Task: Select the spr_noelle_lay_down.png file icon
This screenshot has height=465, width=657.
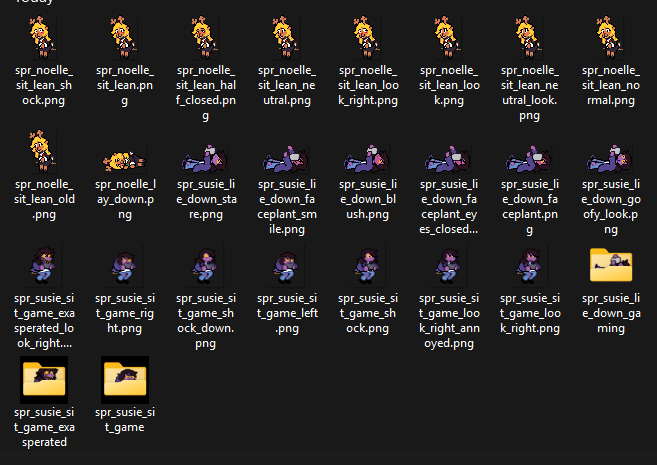Action: click(x=124, y=160)
